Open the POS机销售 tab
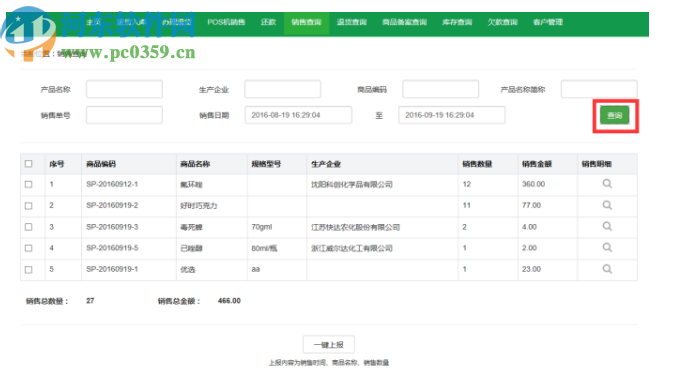 (226, 22)
